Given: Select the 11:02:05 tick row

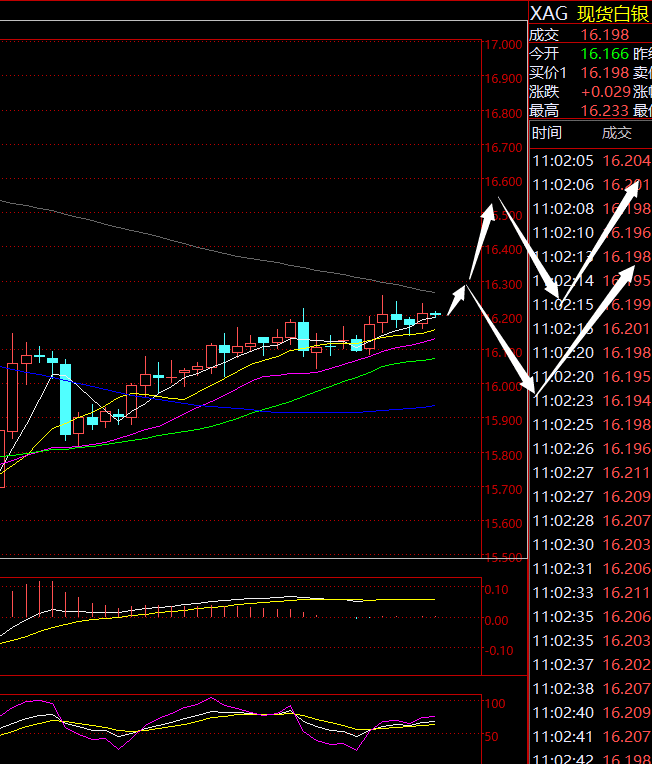Looking at the screenshot, I should pos(590,161).
